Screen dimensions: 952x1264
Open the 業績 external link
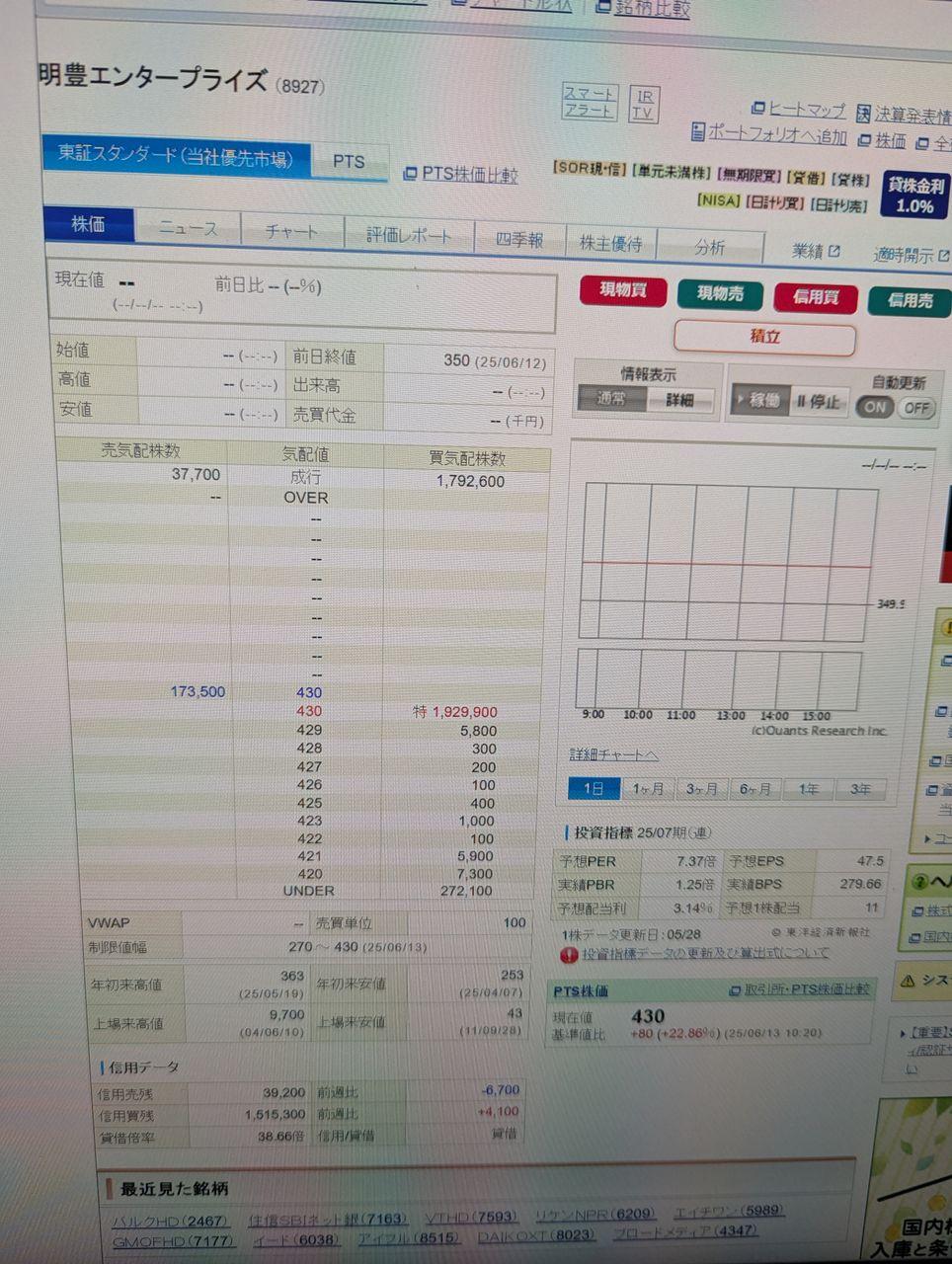click(x=816, y=251)
